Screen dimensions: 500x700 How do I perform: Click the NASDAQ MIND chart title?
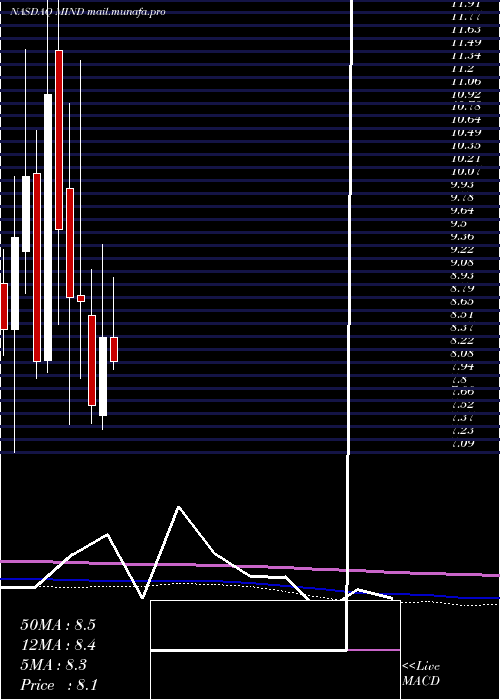pyautogui.click(x=88, y=12)
